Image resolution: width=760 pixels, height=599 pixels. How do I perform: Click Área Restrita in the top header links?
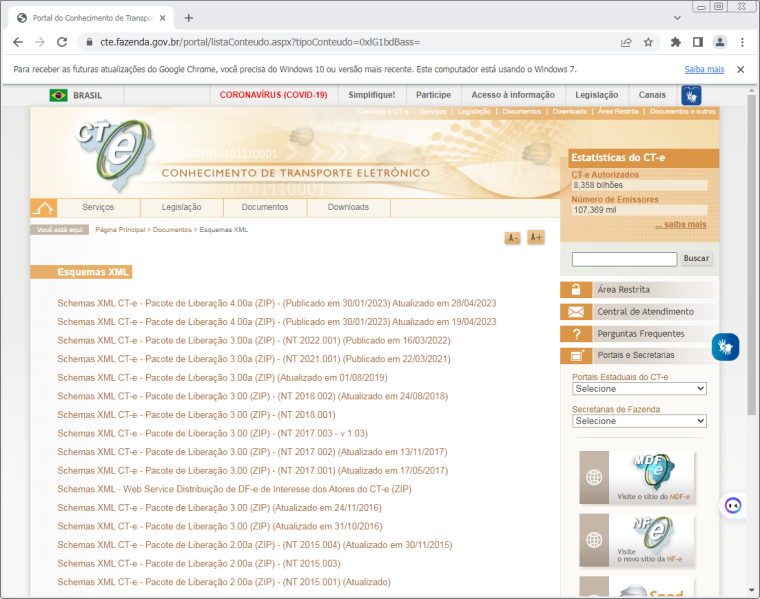[618, 111]
